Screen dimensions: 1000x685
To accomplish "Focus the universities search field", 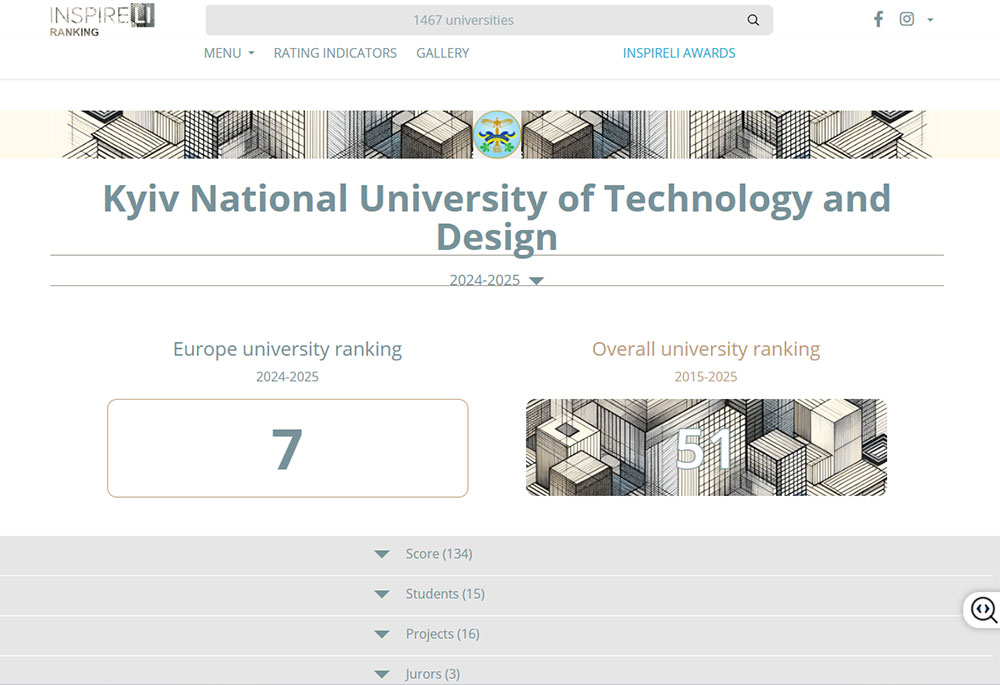I will coord(465,20).
